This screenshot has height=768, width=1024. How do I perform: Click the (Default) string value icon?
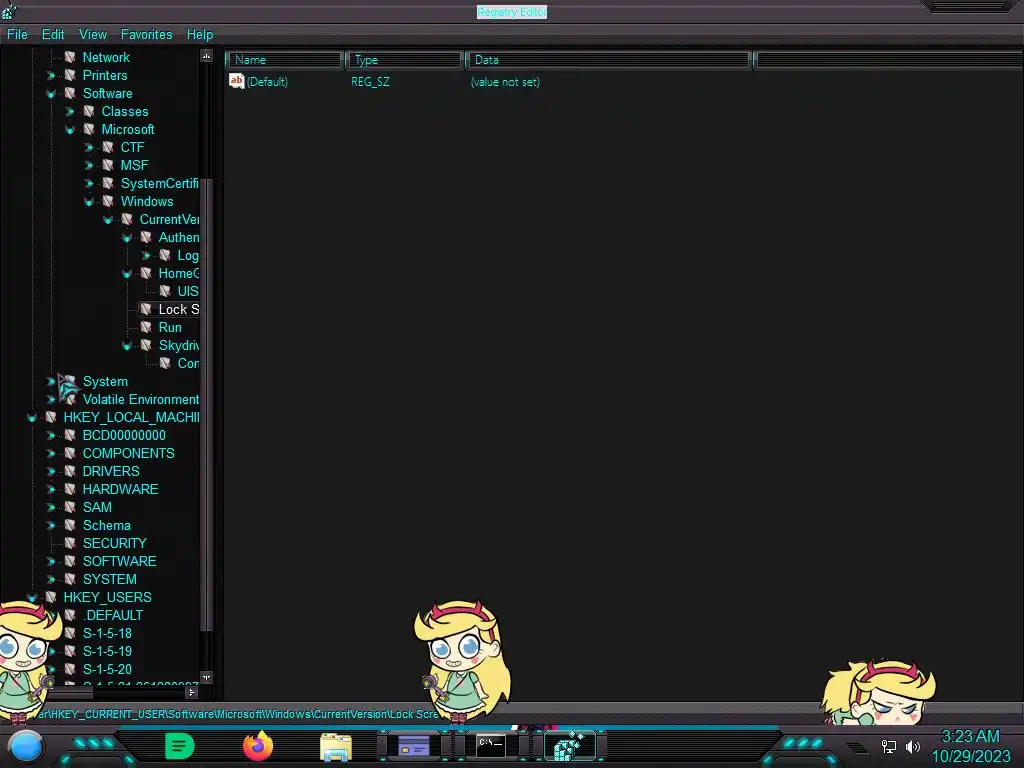(x=236, y=81)
